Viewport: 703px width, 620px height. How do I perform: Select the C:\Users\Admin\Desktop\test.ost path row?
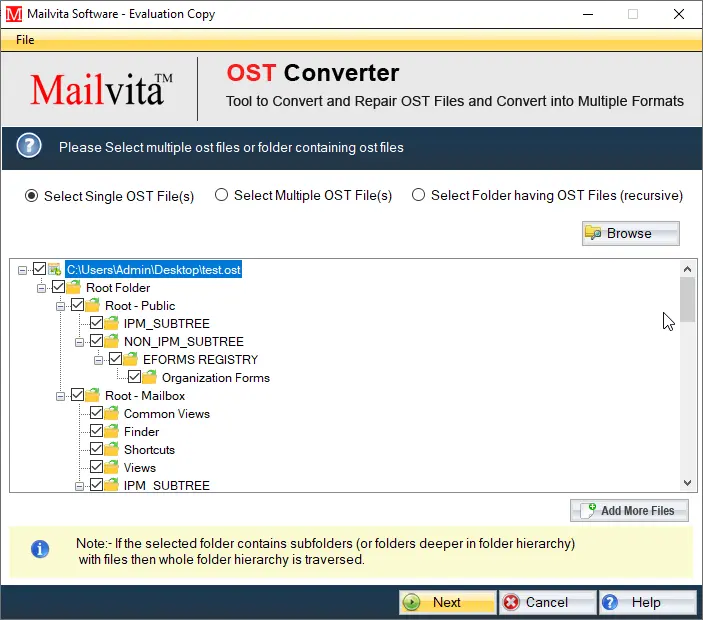[154, 269]
